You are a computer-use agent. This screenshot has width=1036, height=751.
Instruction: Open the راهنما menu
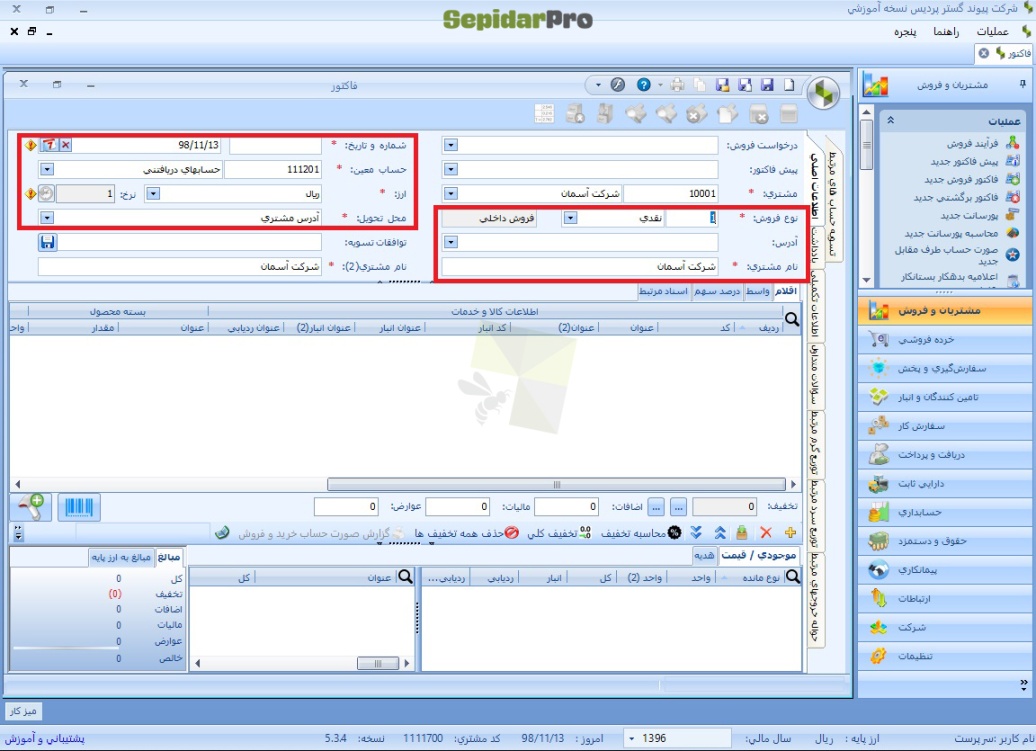pos(946,32)
